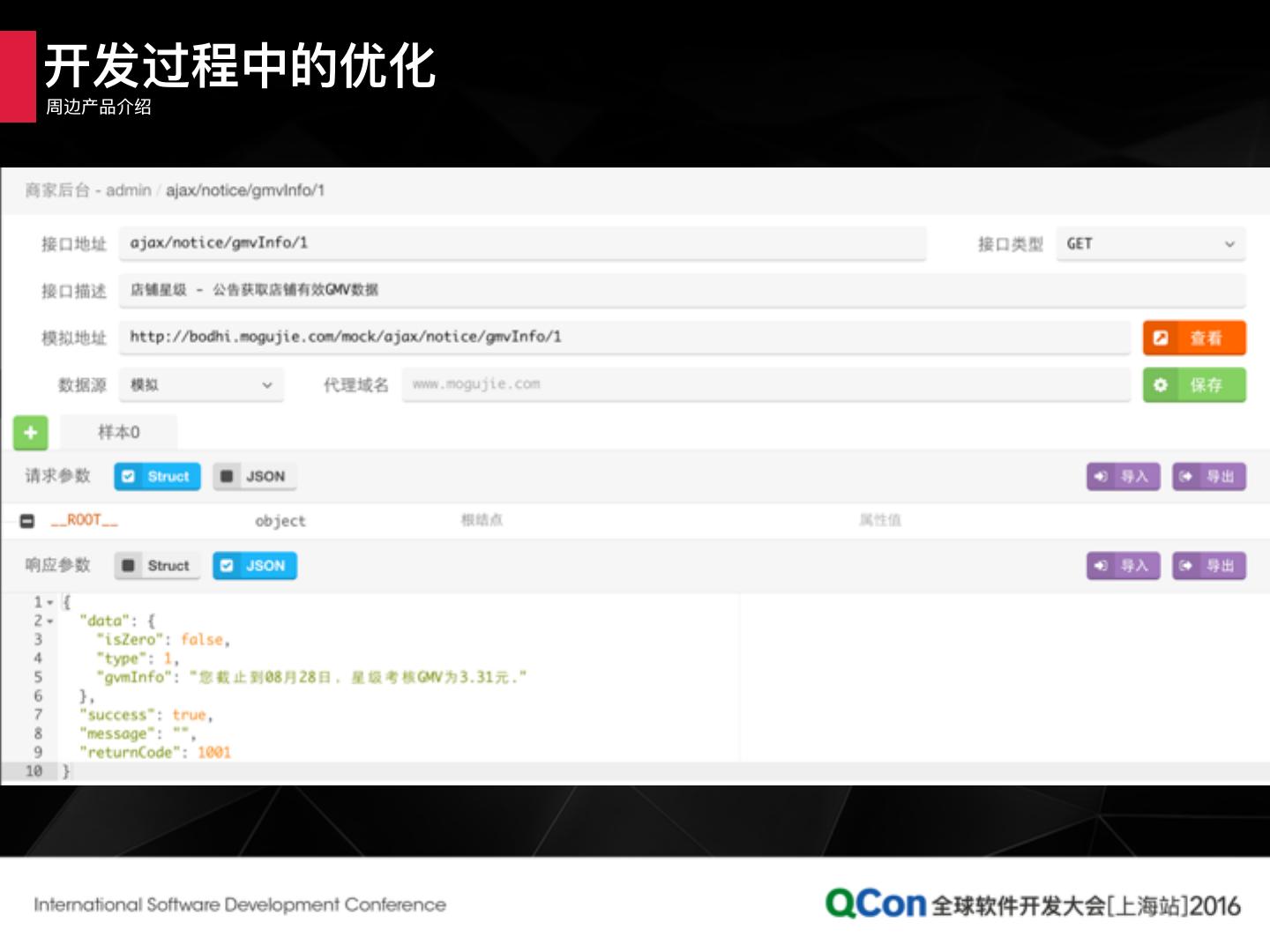Click 商家后台 - admin breadcrumb link
The image size is (1270, 952).
(x=88, y=190)
